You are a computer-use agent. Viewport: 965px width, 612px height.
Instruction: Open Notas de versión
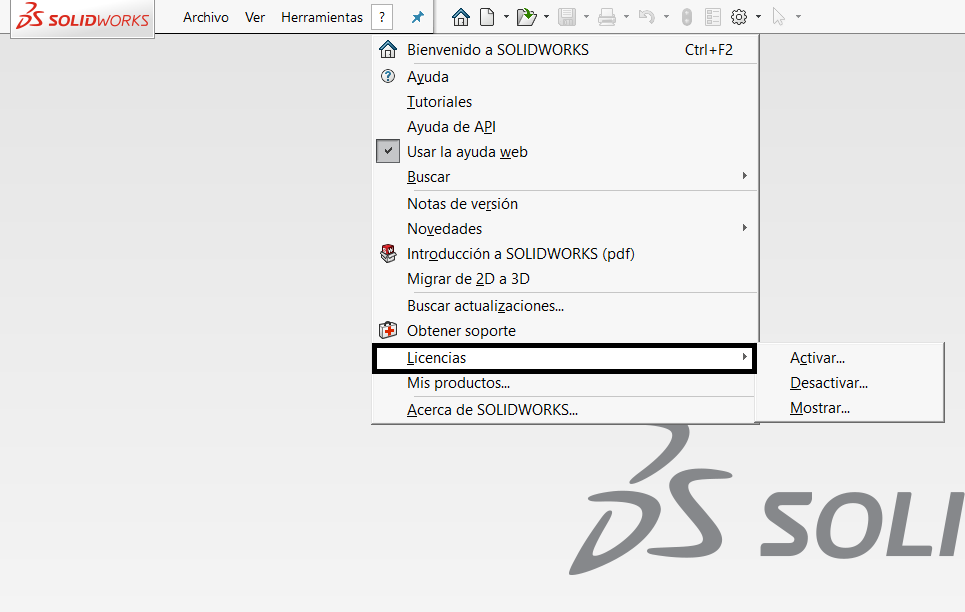[x=564, y=203]
